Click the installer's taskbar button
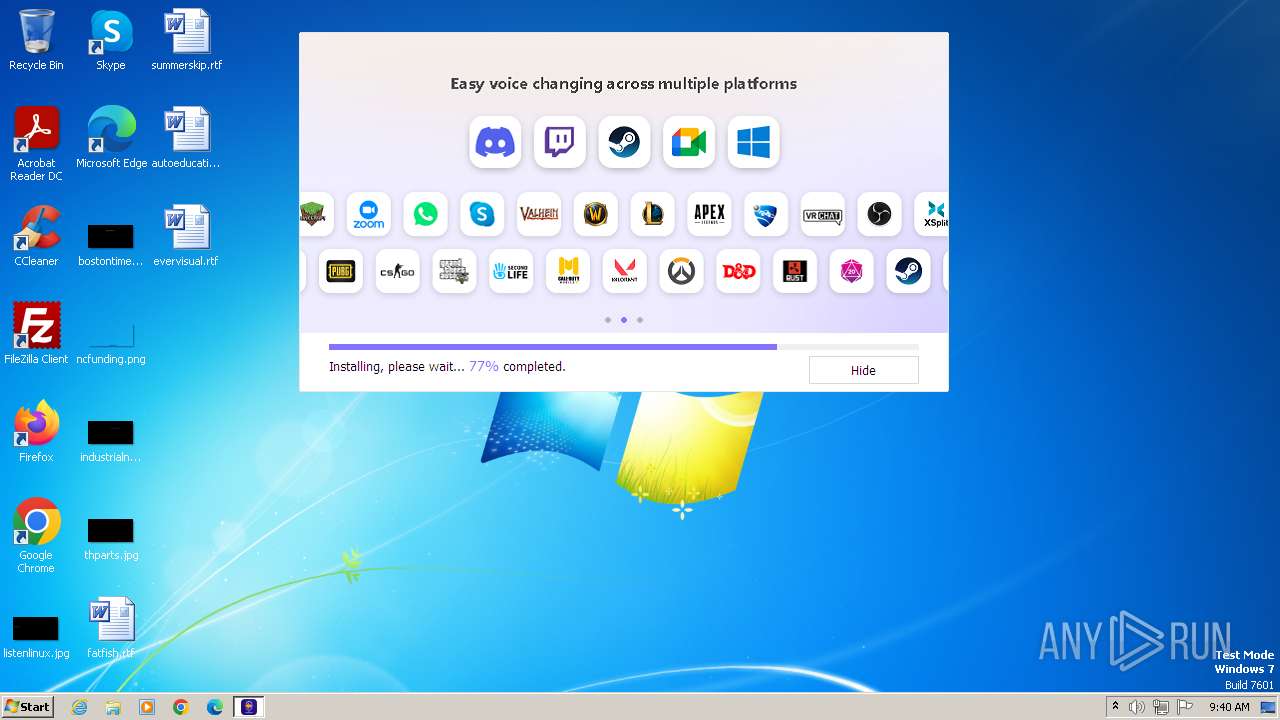The width and height of the screenshot is (1280, 720). click(249, 707)
